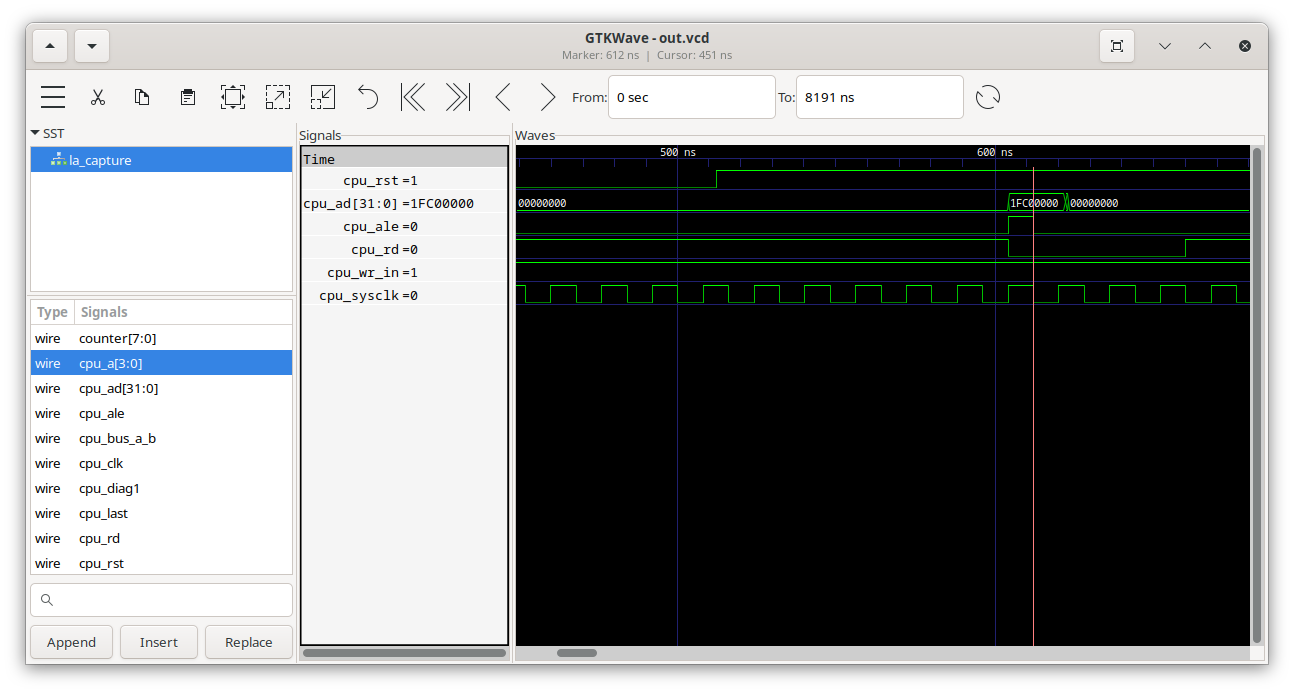This screenshot has height=693, width=1294.
Task: Find previous edge with left arrow
Action: click(x=503, y=97)
